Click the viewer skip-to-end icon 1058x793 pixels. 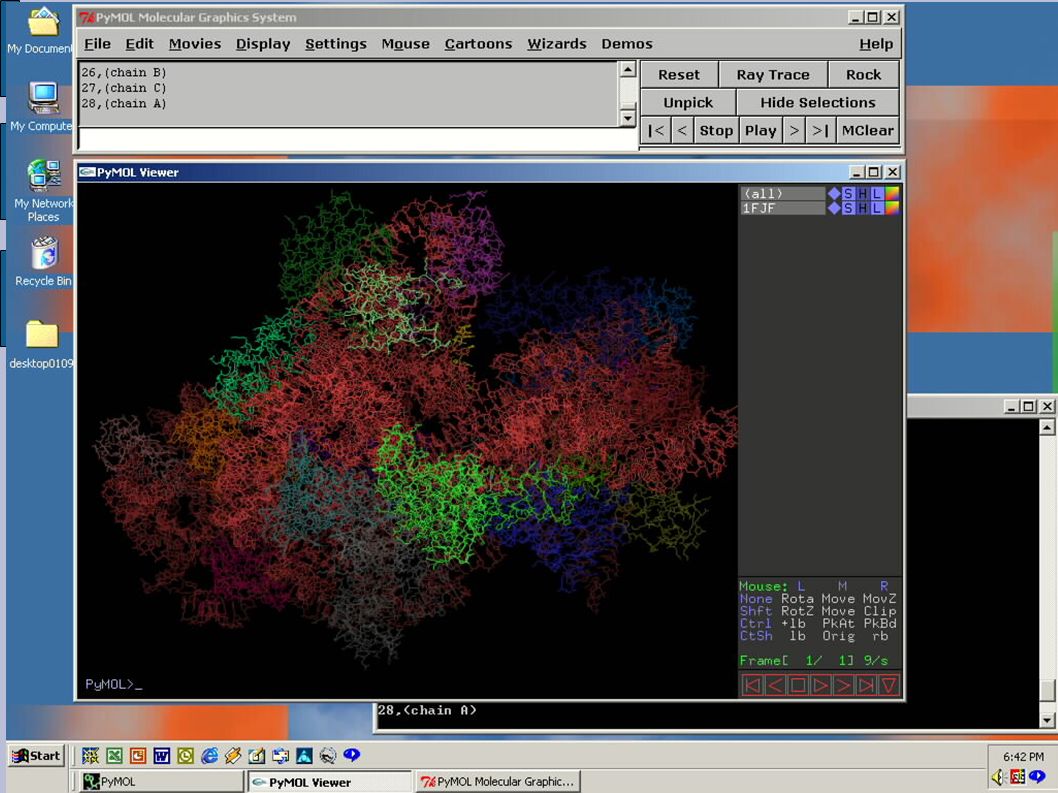pyautogui.click(x=866, y=686)
